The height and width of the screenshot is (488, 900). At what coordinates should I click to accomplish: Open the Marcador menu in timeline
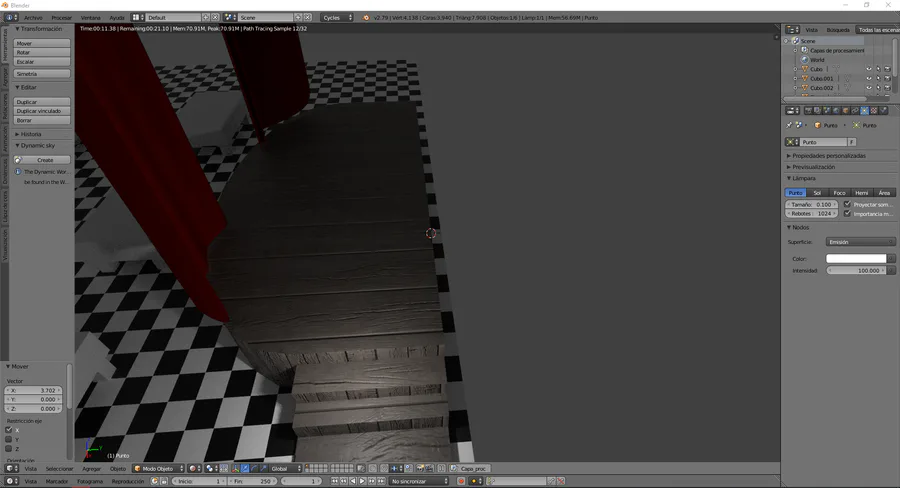tap(57, 481)
